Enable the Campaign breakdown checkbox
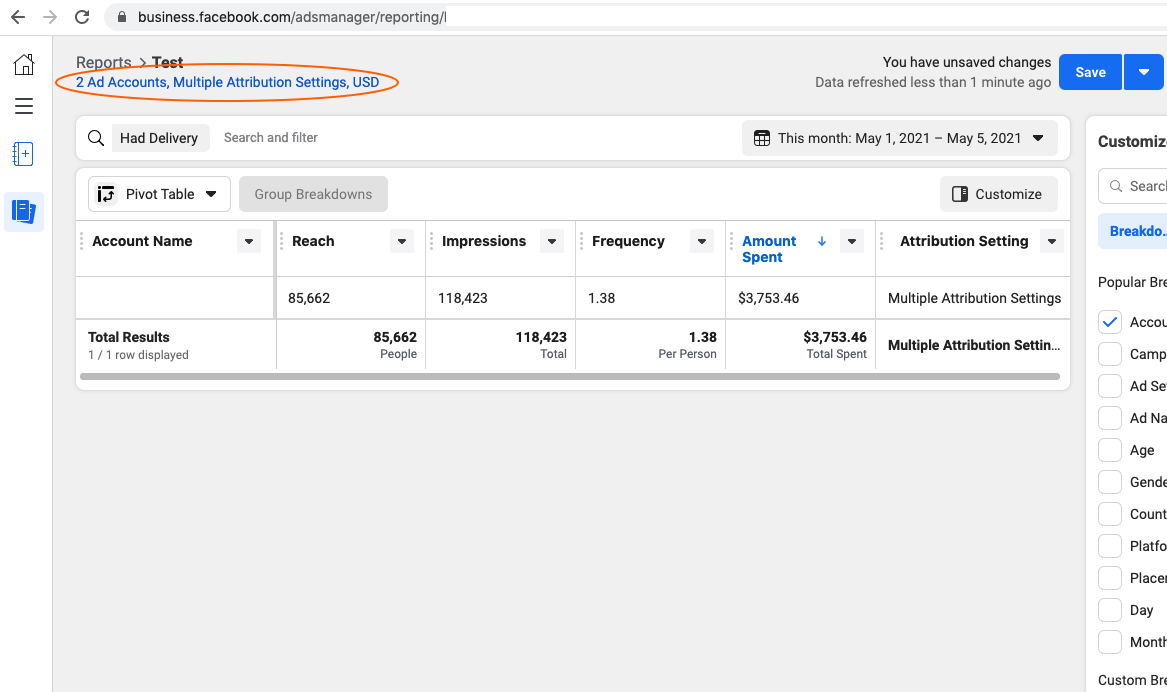The image size is (1167, 692). (1110, 353)
